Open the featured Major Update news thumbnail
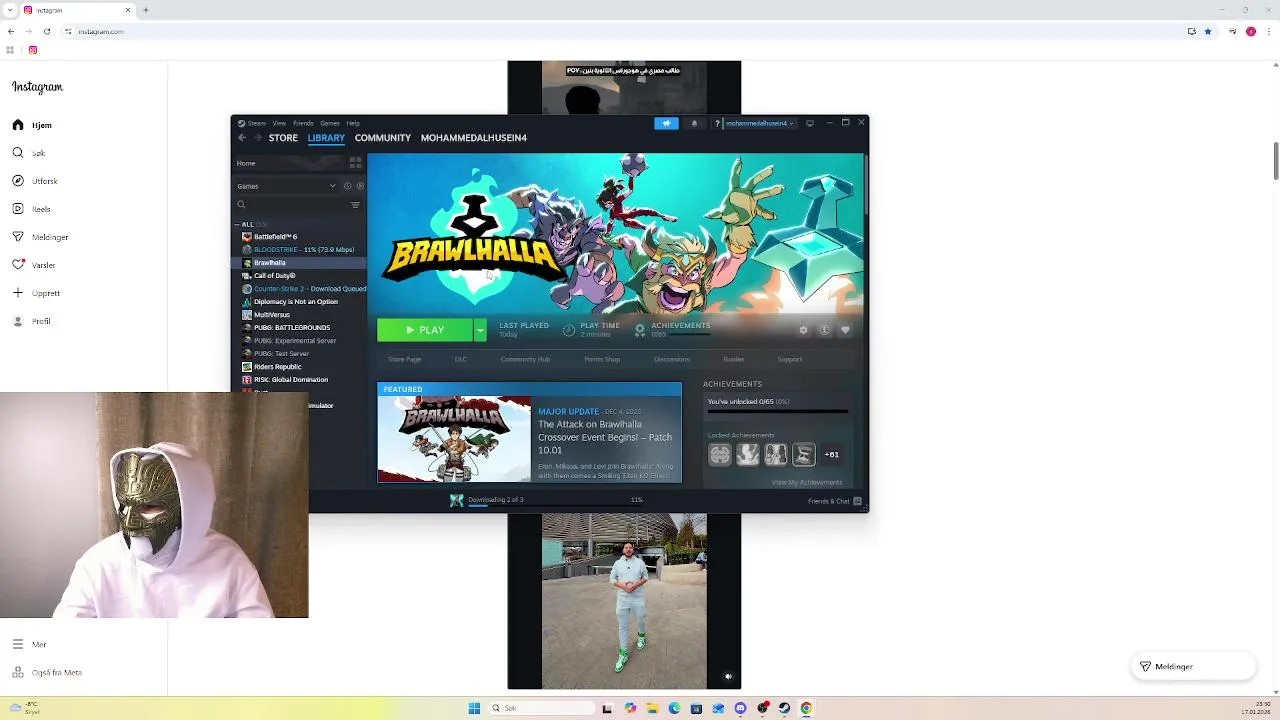The height and width of the screenshot is (720, 1280). (x=454, y=439)
